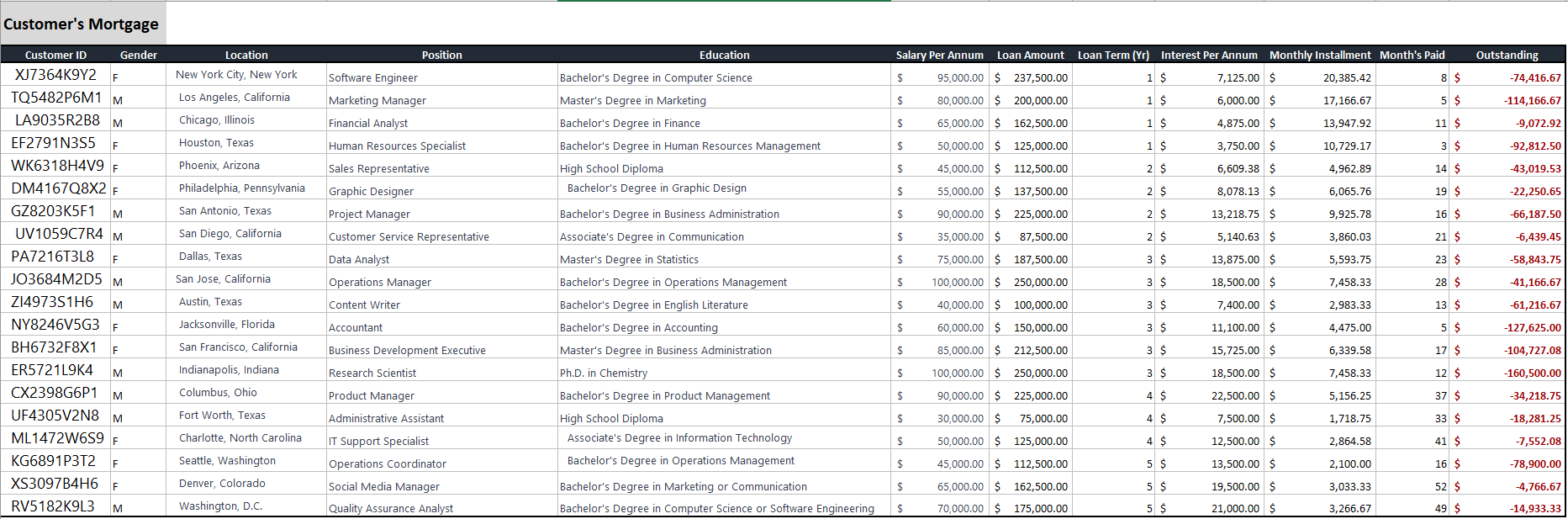Click the salary 35,000.00 cell
The width and height of the screenshot is (1568, 519).
tap(959, 236)
